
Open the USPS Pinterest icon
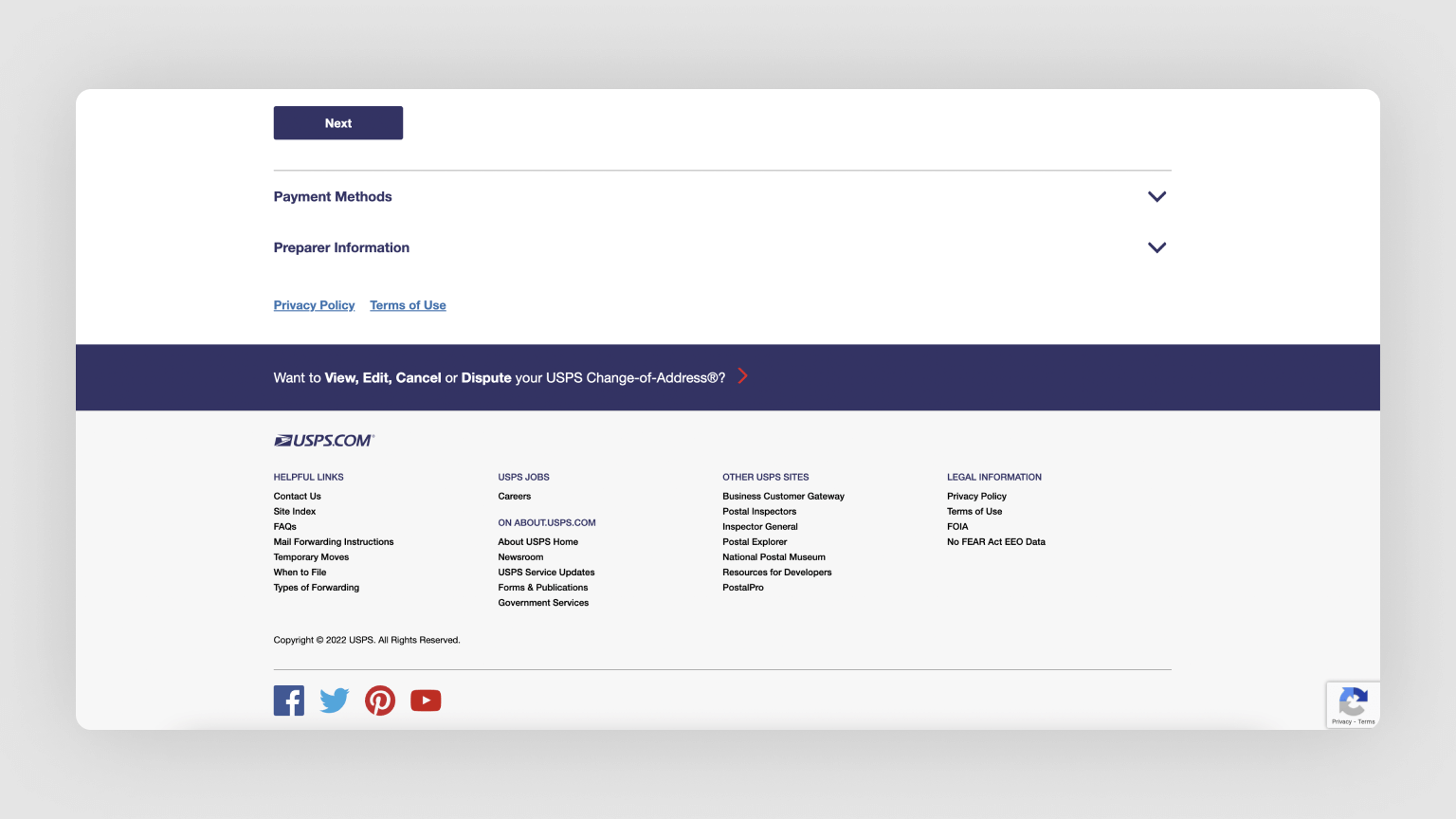pyautogui.click(x=380, y=701)
